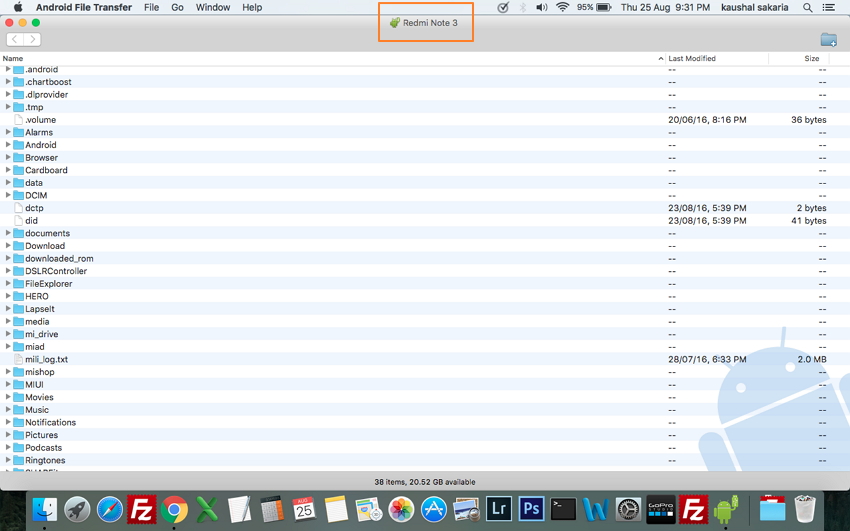Sort by the Size column header
The height and width of the screenshot is (531, 850).
pyautogui.click(x=799, y=59)
